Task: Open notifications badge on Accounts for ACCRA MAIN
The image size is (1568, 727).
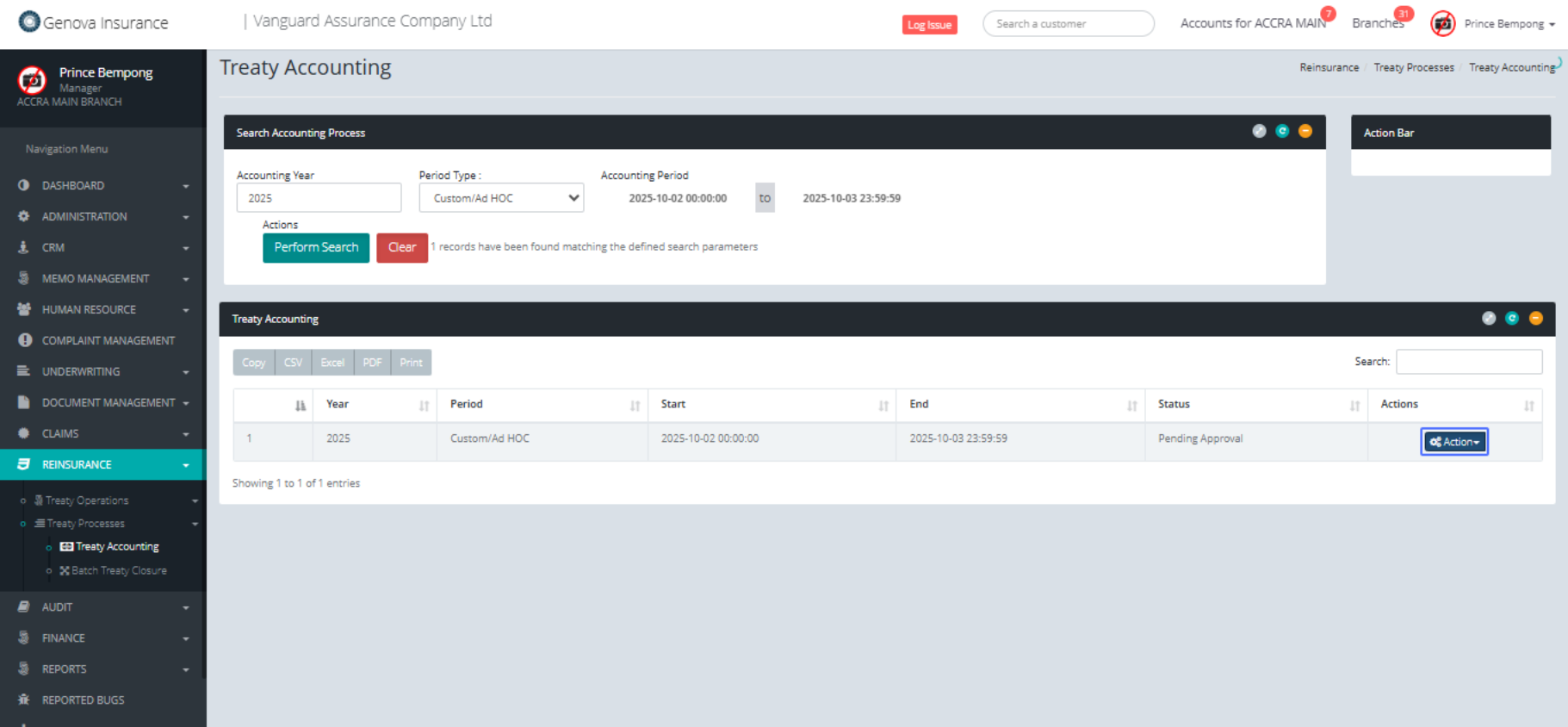Action: [1328, 14]
